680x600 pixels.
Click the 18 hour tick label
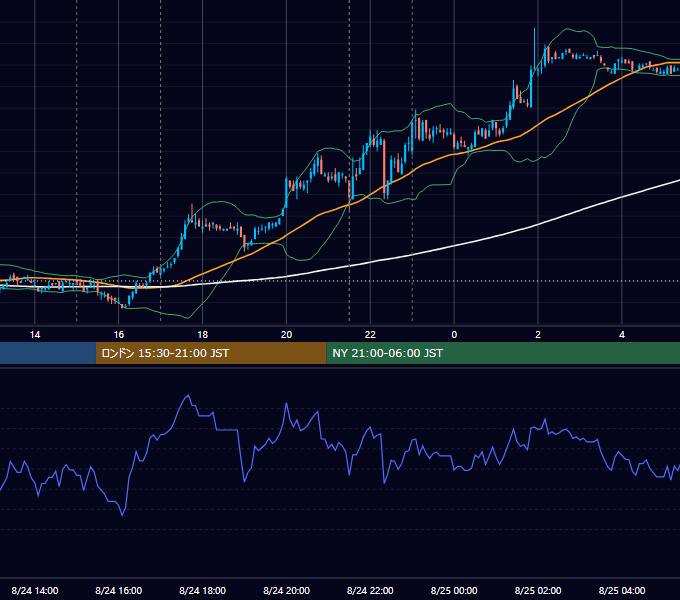(203, 335)
